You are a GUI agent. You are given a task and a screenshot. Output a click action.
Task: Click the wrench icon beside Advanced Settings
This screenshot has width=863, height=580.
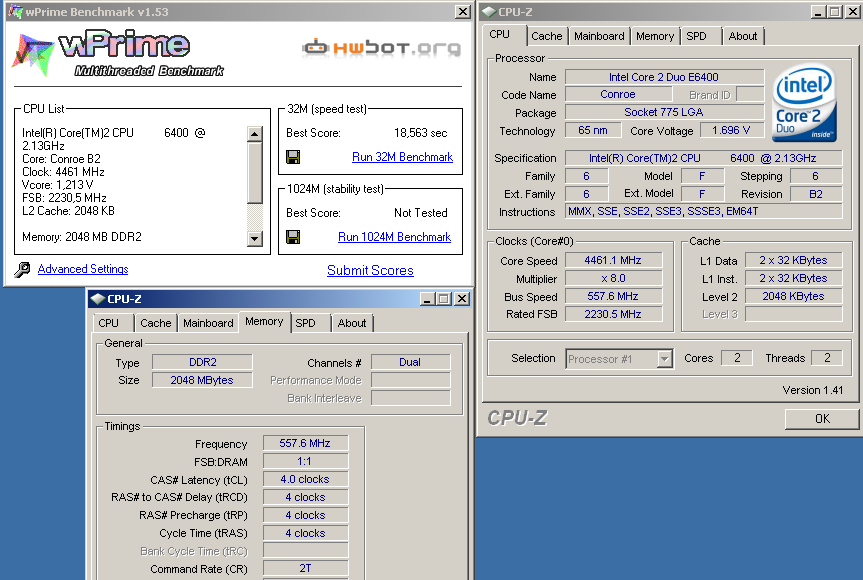[x=23, y=270]
